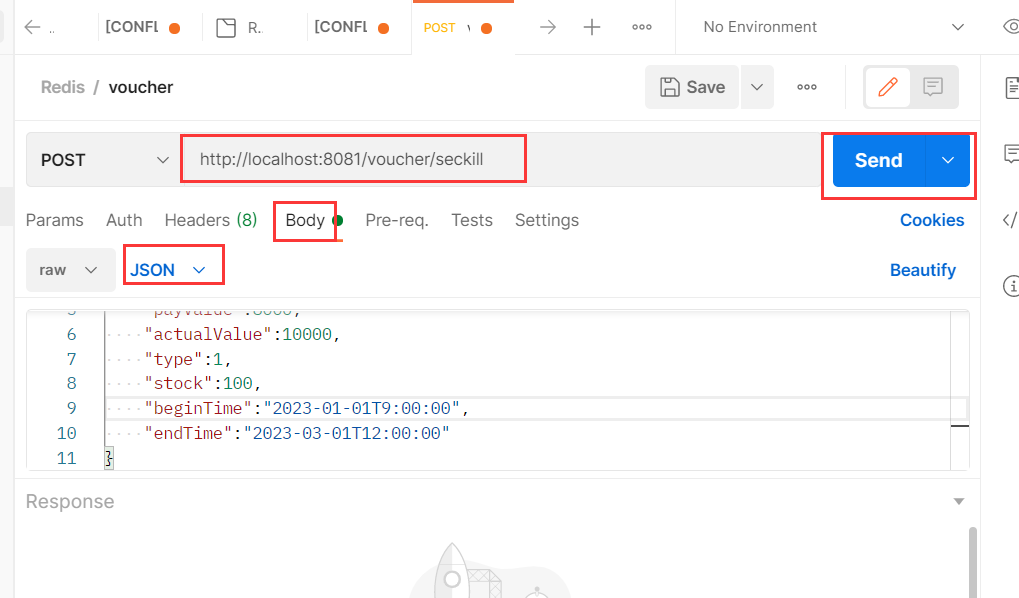Click the endTime line in the editor

click(297, 433)
